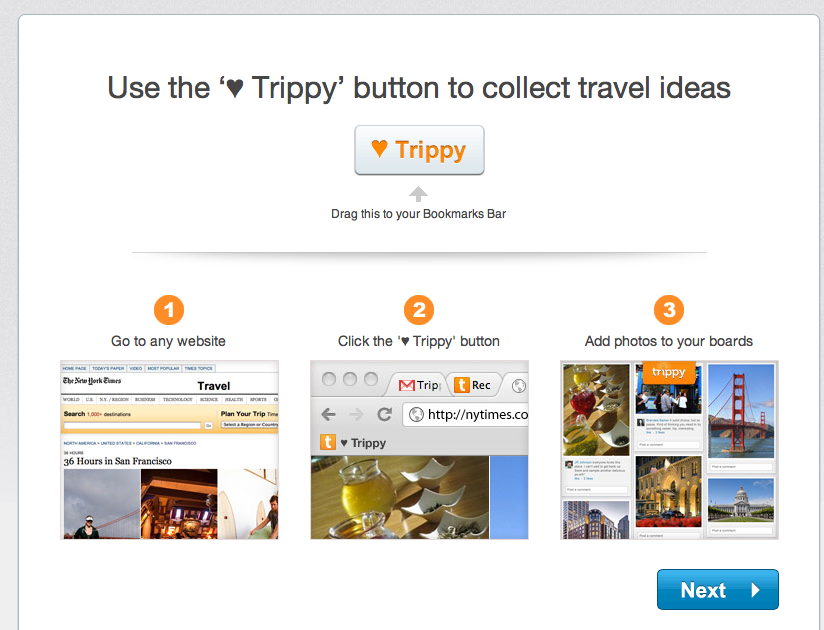
Task: Click the orange '♥ Trippy' bookmarklet button
Action: coord(419,150)
